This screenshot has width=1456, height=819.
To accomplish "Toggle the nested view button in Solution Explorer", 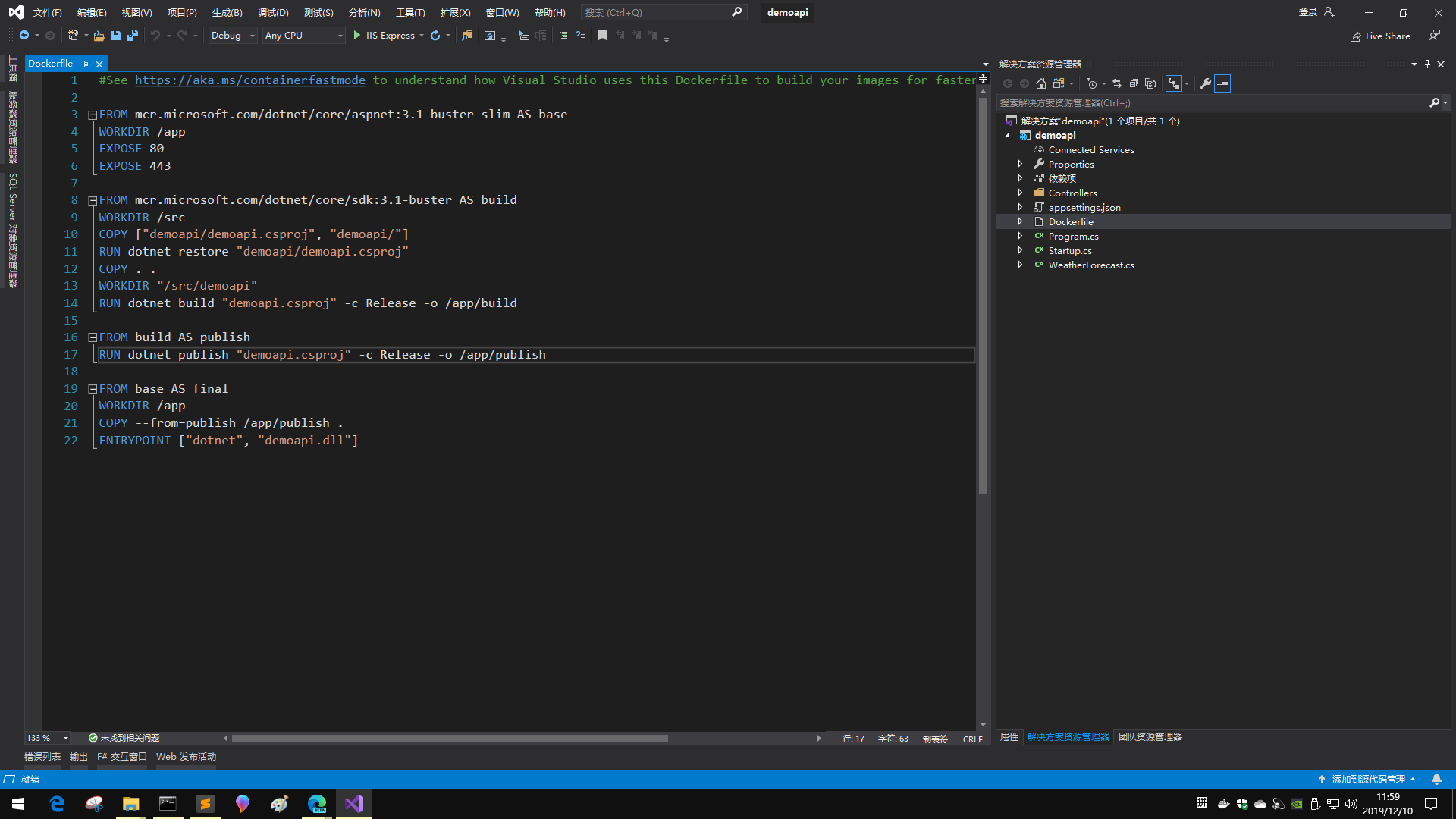I will click(x=1174, y=83).
